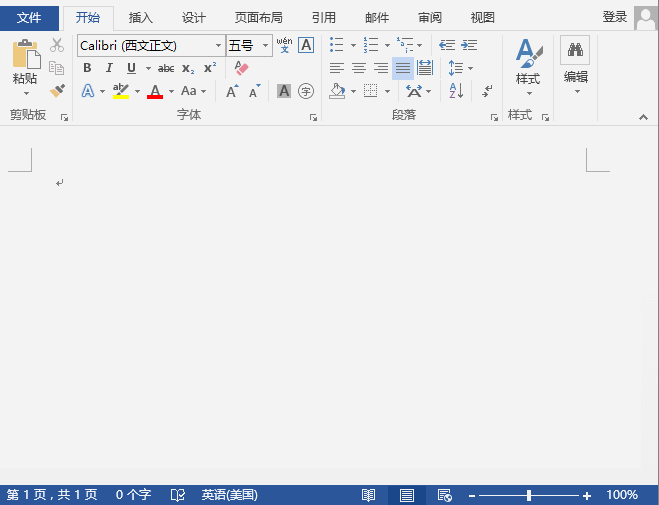The height and width of the screenshot is (505, 659).
Task: Clear all formatting with eraser icon
Action: 242,68
